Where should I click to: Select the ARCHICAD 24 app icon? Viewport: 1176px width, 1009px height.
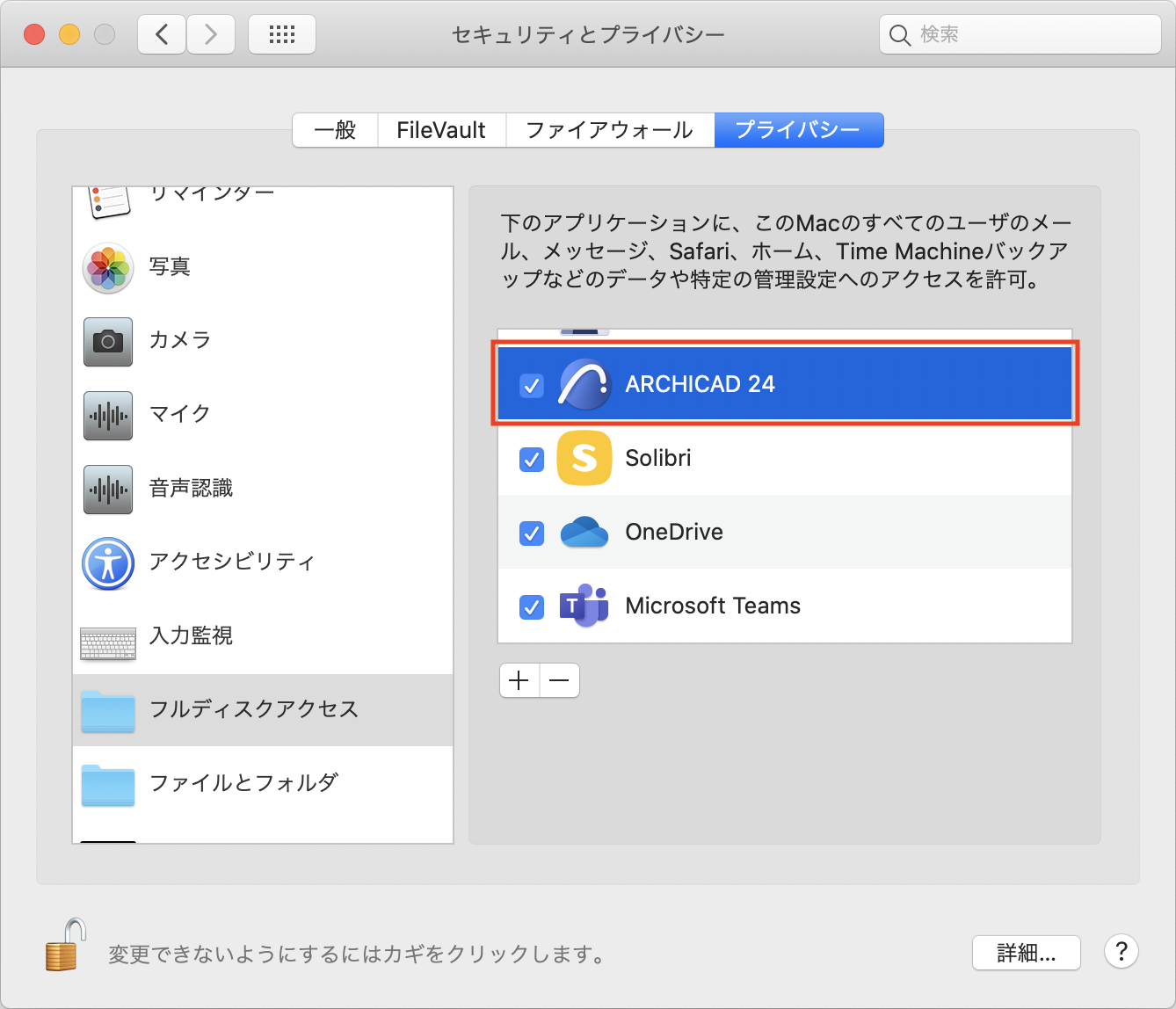tap(584, 384)
